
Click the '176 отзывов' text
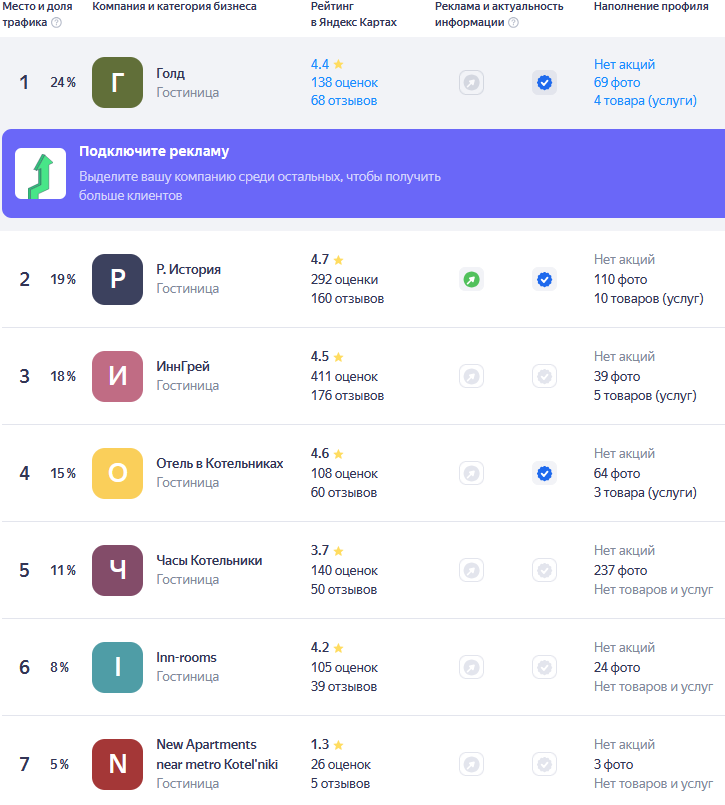click(347, 395)
